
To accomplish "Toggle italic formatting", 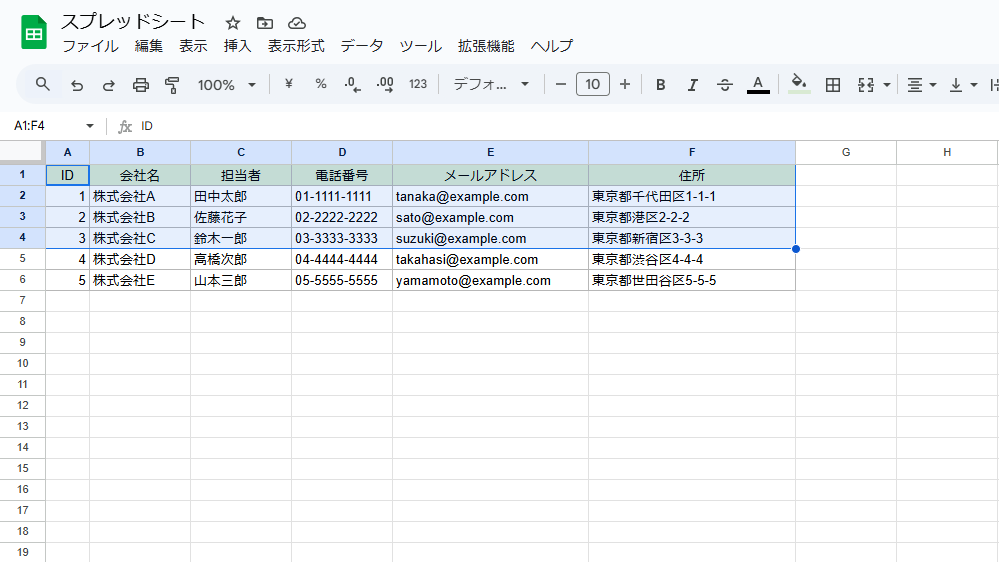I will 693,85.
